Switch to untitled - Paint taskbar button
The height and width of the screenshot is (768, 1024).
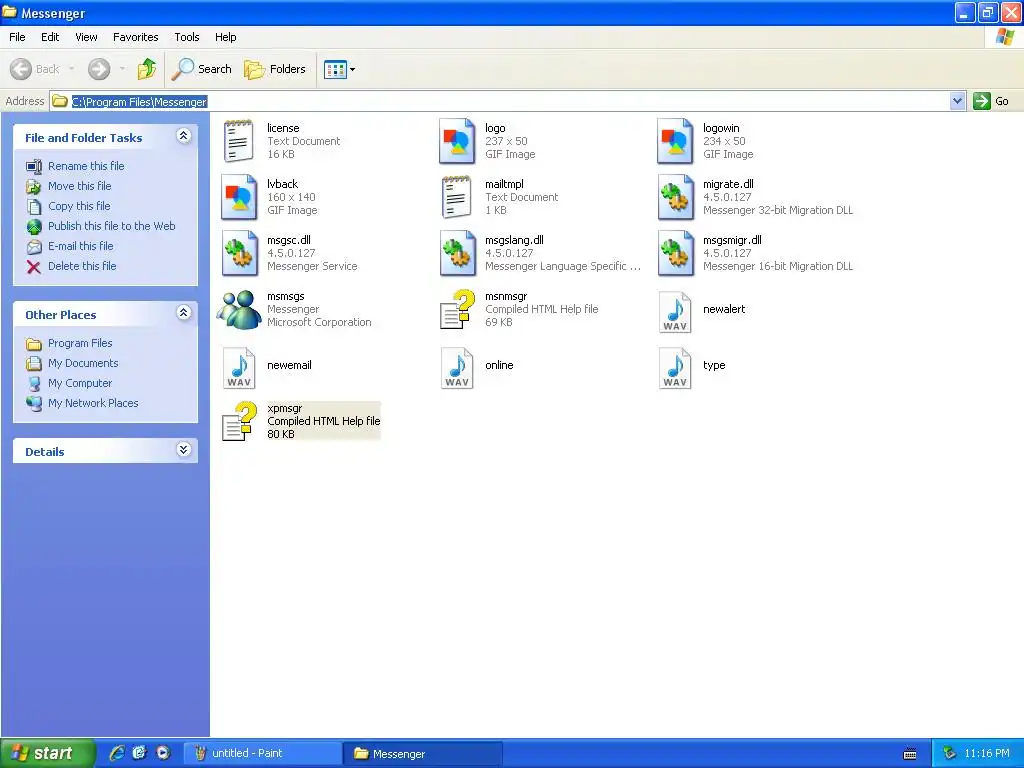point(262,754)
